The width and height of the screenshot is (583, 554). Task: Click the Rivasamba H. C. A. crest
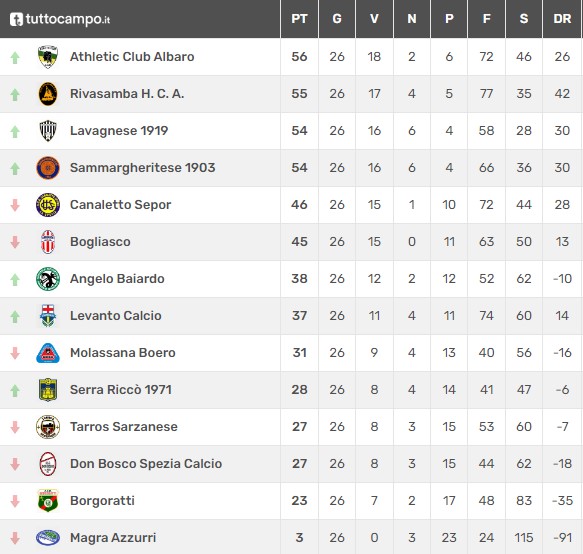[x=48, y=94]
